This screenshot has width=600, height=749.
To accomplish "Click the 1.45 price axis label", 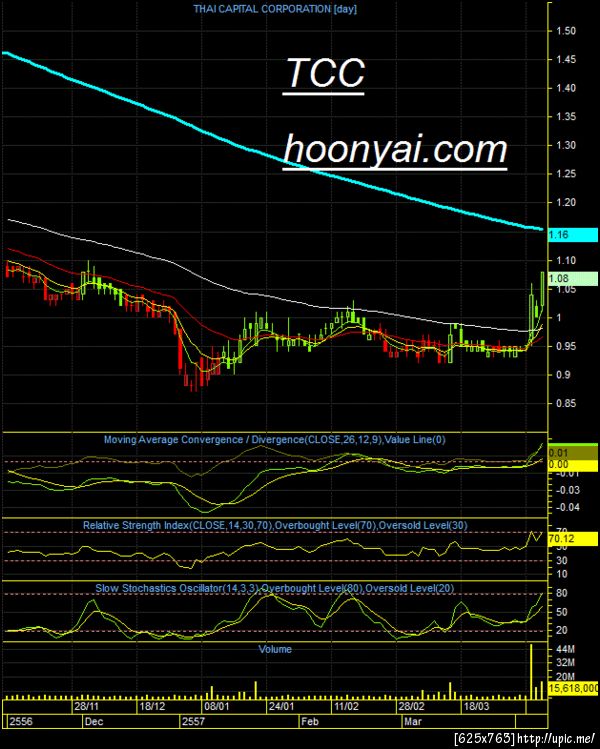I will pos(566,60).
